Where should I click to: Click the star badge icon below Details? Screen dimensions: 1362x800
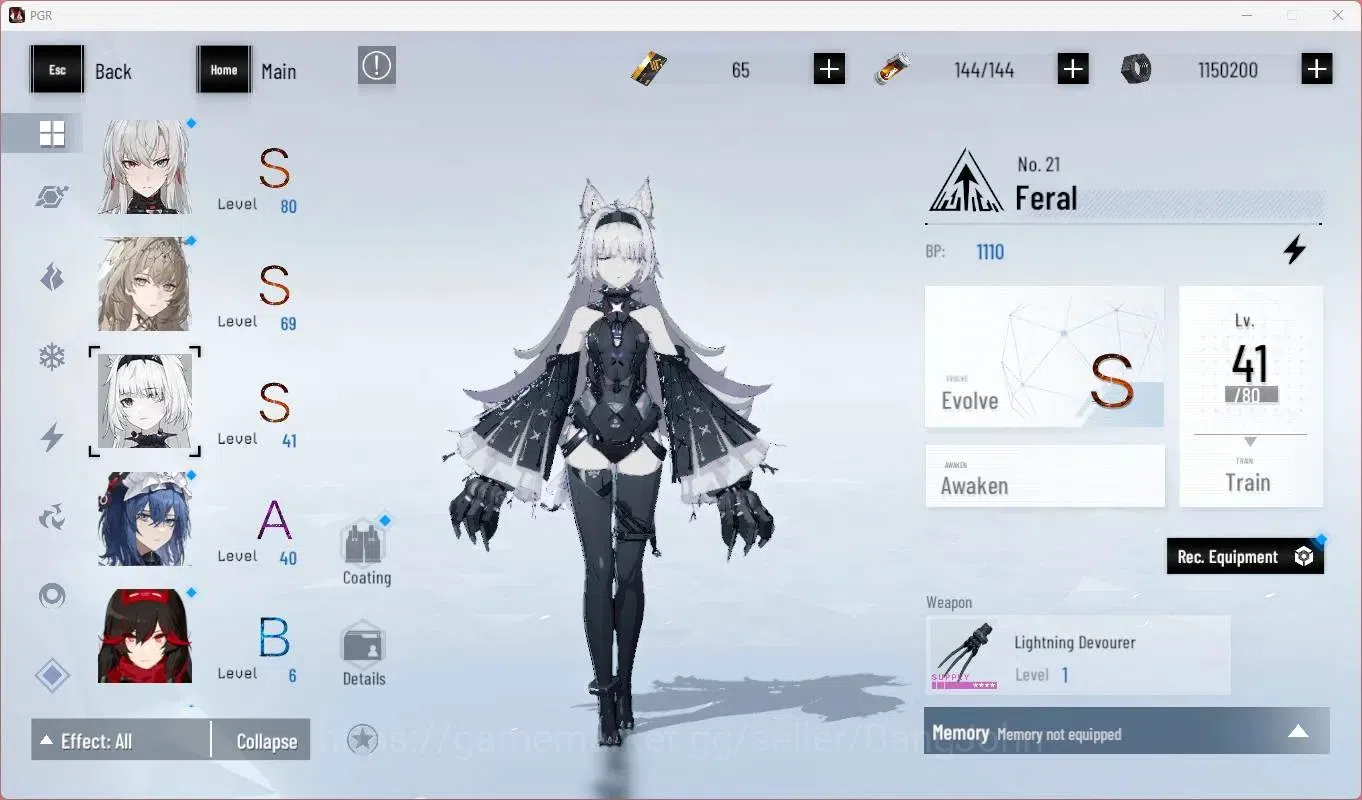click(362, 740)
